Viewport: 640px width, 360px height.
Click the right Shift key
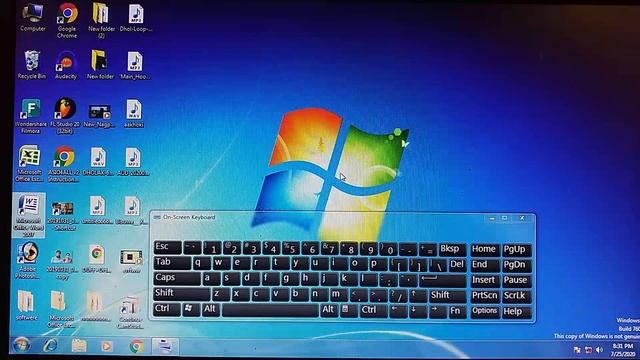[x=447, y=296]
